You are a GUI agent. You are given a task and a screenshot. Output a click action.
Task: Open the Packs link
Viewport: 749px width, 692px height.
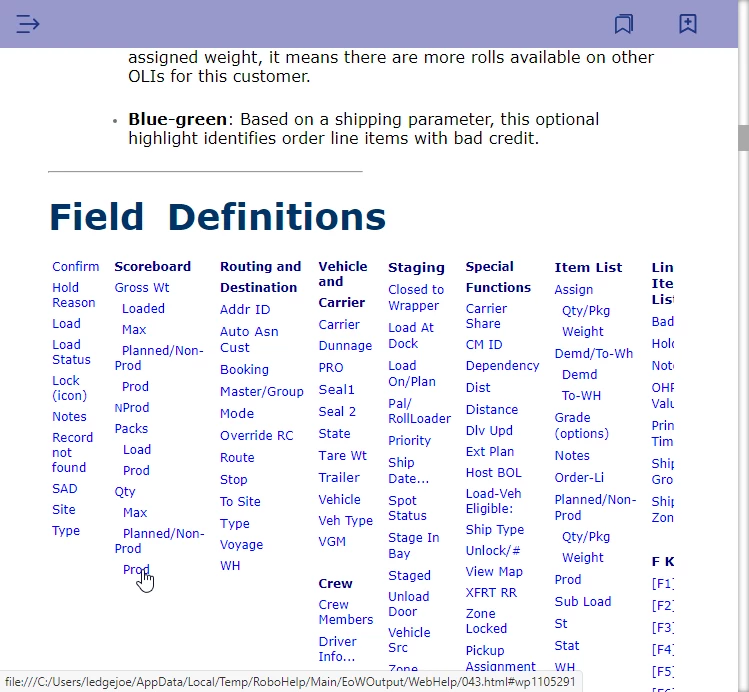click(x=131, y=428)
